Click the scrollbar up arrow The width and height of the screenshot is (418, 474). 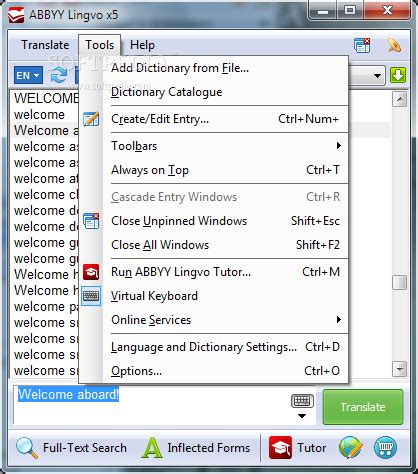coord(400,99)
